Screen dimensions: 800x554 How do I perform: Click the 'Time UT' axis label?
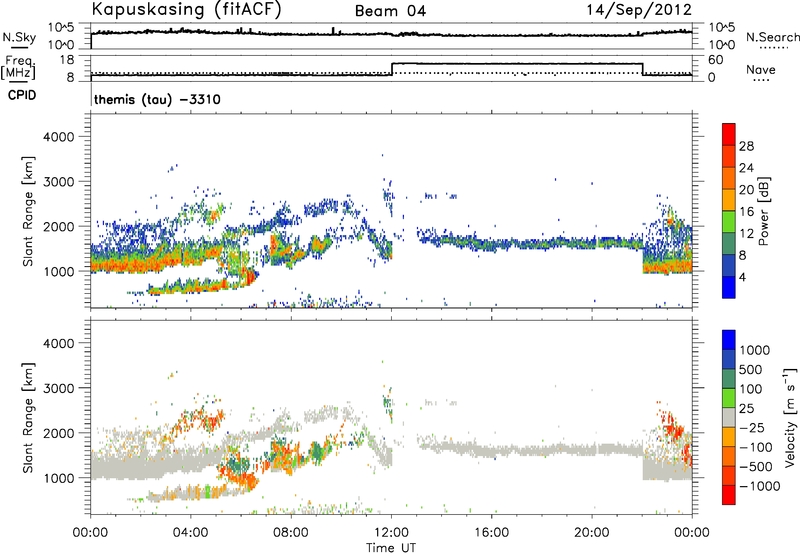pyautogui.click(x=391, y=548)
